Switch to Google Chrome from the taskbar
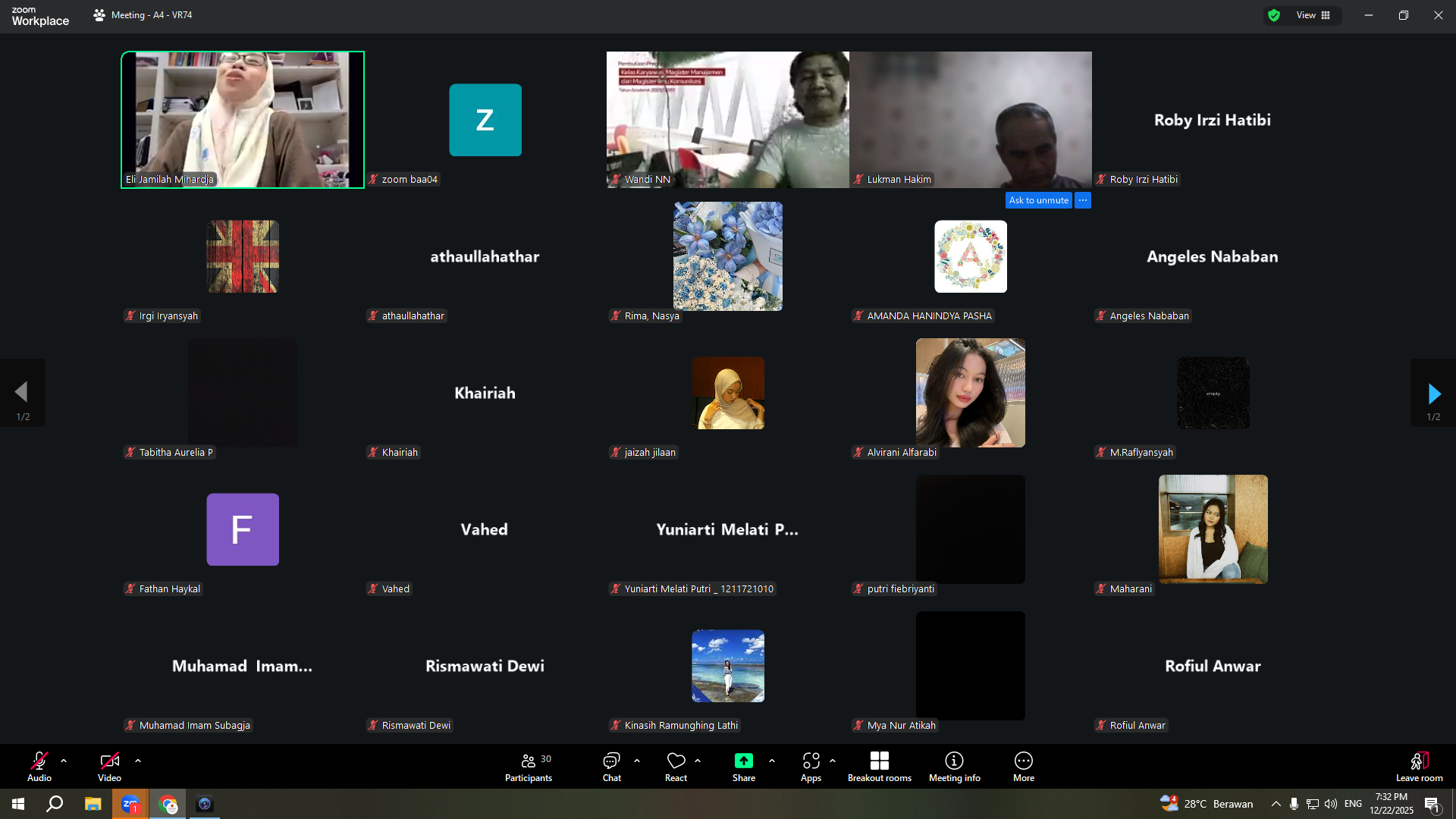This screenshot has height=819, width=1456. [168, 804]
